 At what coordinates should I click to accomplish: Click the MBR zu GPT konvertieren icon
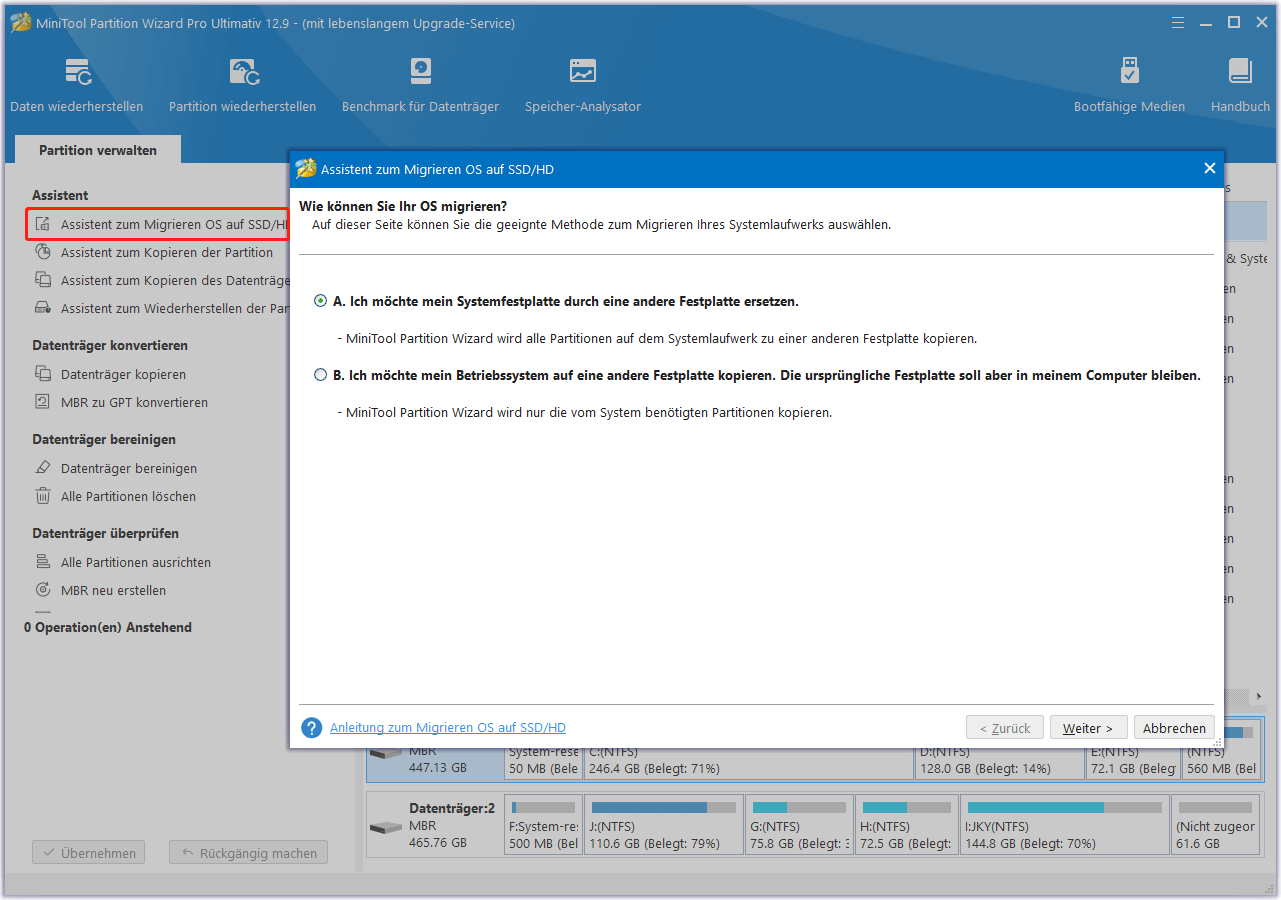point(42,403)
